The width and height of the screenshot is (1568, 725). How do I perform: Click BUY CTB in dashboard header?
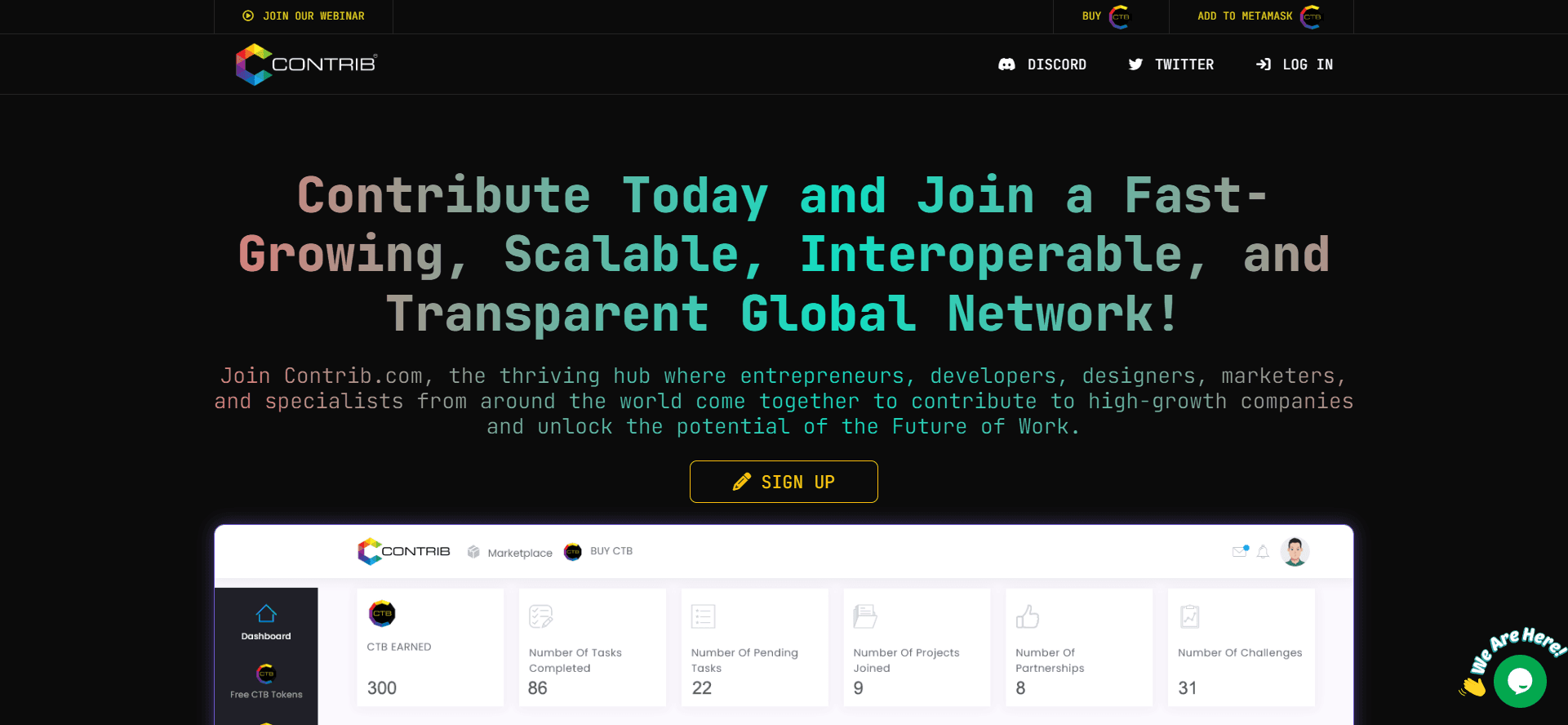pyautogui.click(x=599, y=551)
